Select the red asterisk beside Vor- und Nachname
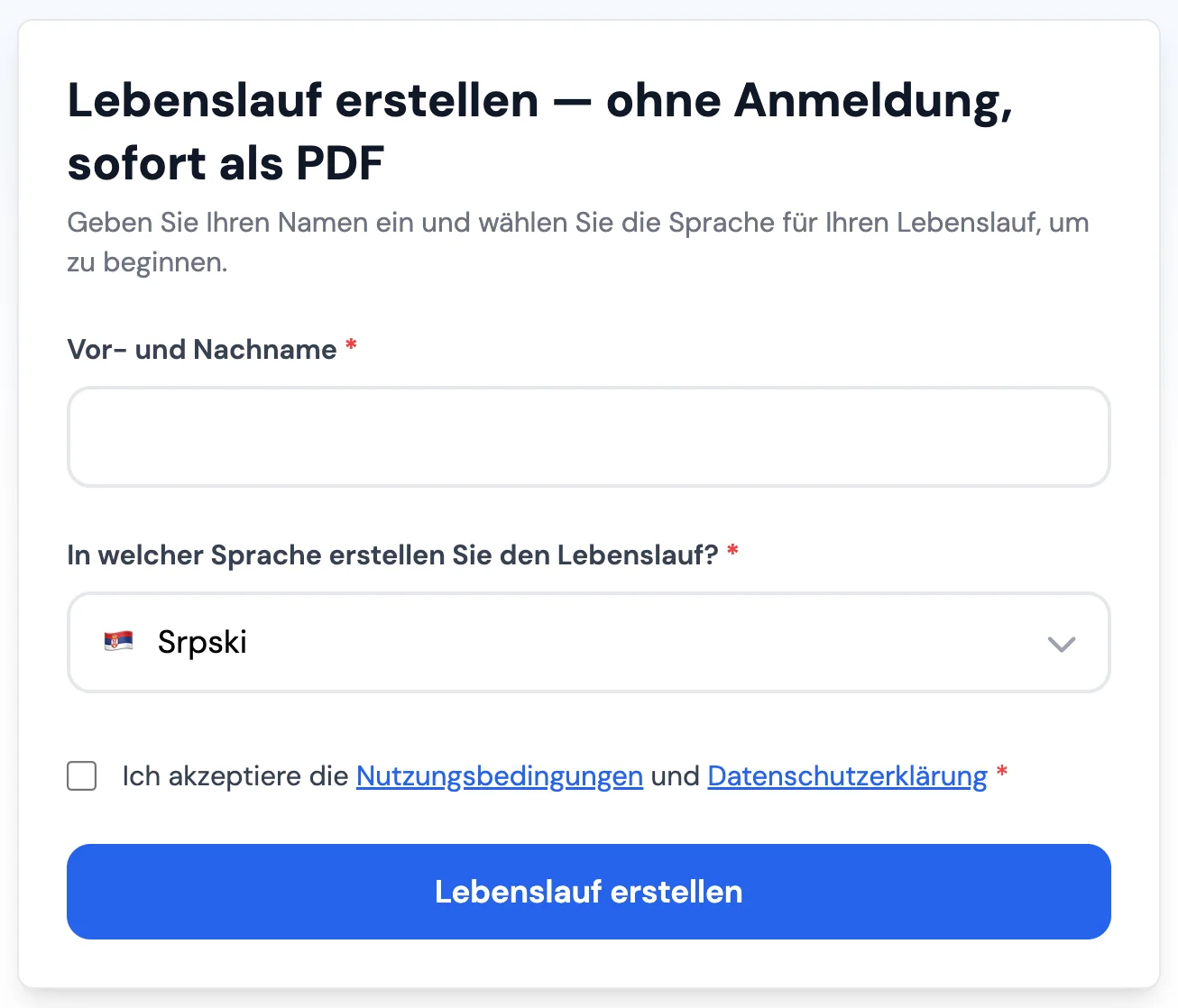This screenshot has height=1008, width=1178. click(351, 345)
